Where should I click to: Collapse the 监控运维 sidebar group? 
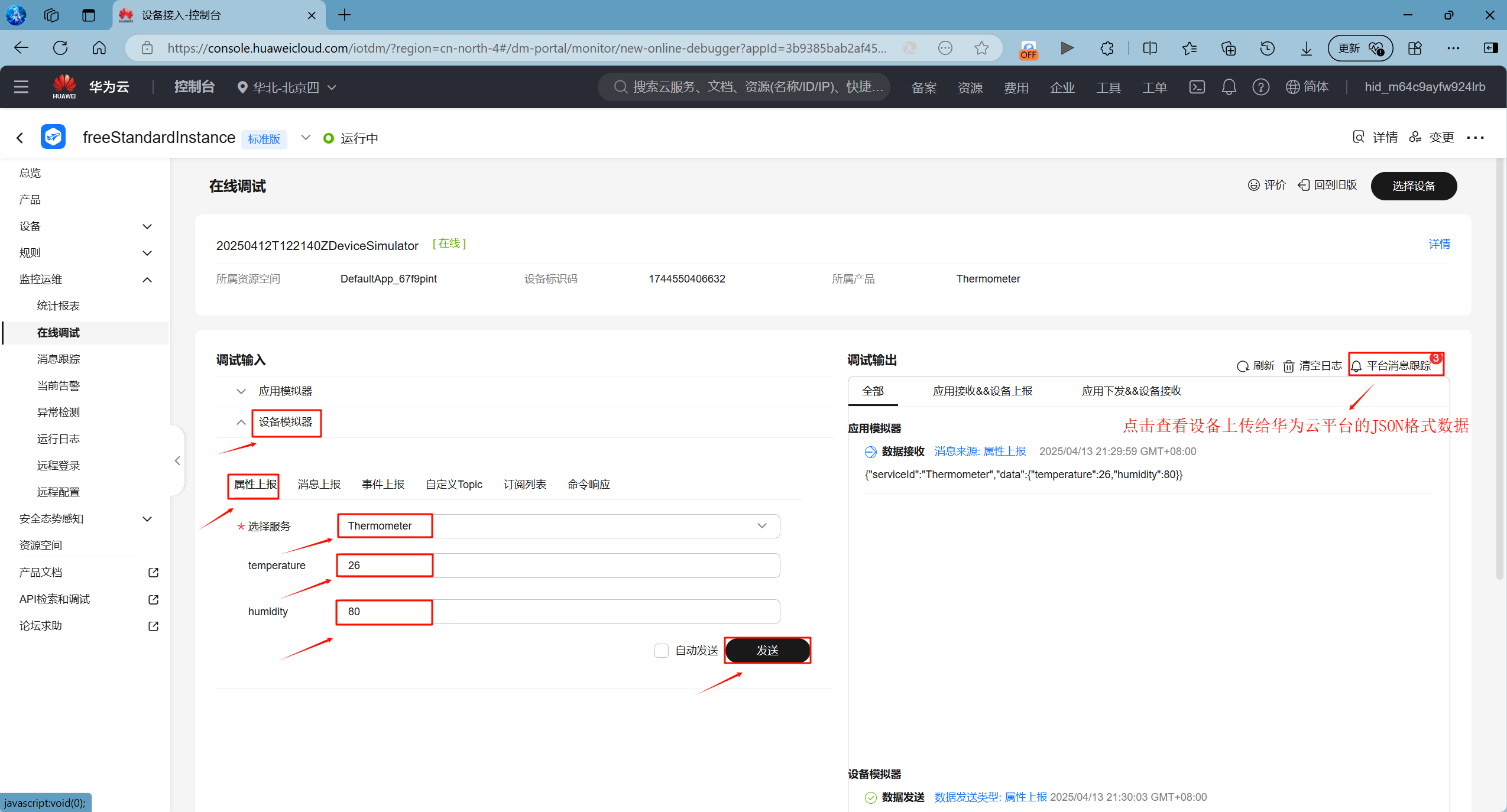click(x=147, y=279)
